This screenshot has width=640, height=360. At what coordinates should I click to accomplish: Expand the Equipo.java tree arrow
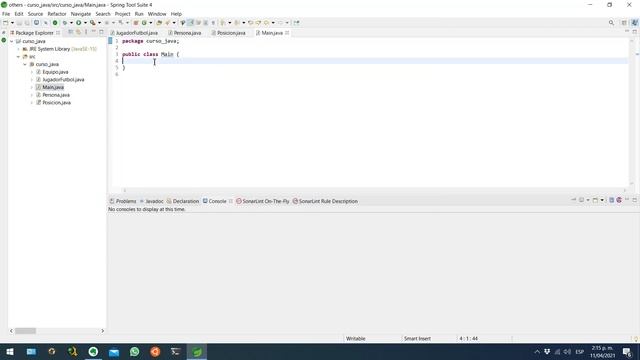coord(32,72)
